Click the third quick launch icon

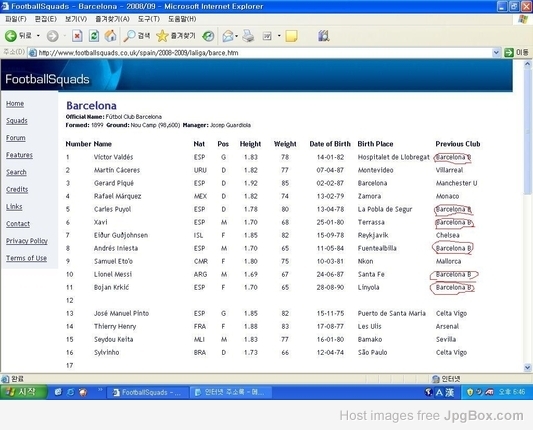[83, 392]
